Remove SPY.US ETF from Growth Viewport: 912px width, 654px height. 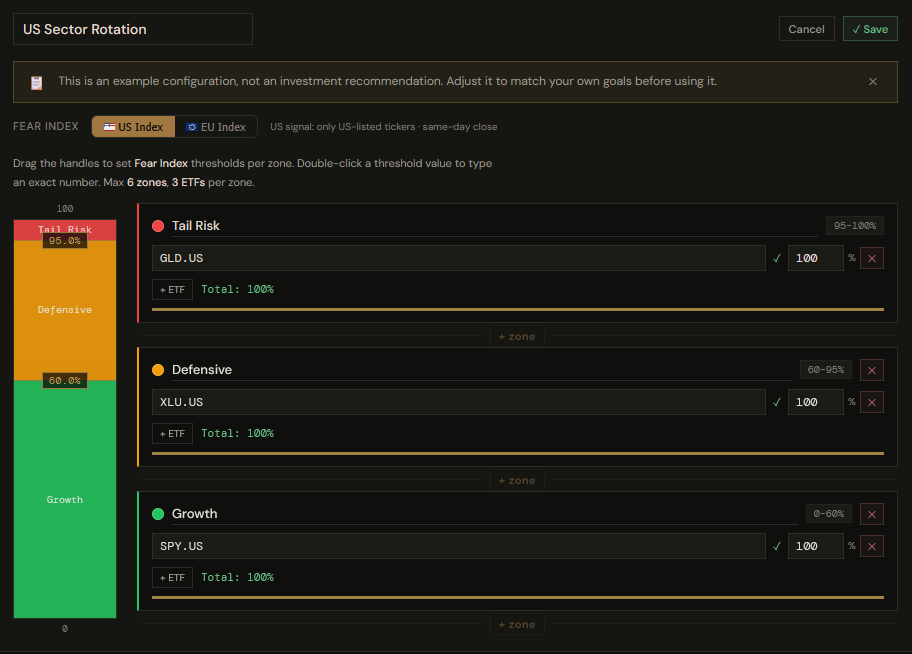pos(872,546)
